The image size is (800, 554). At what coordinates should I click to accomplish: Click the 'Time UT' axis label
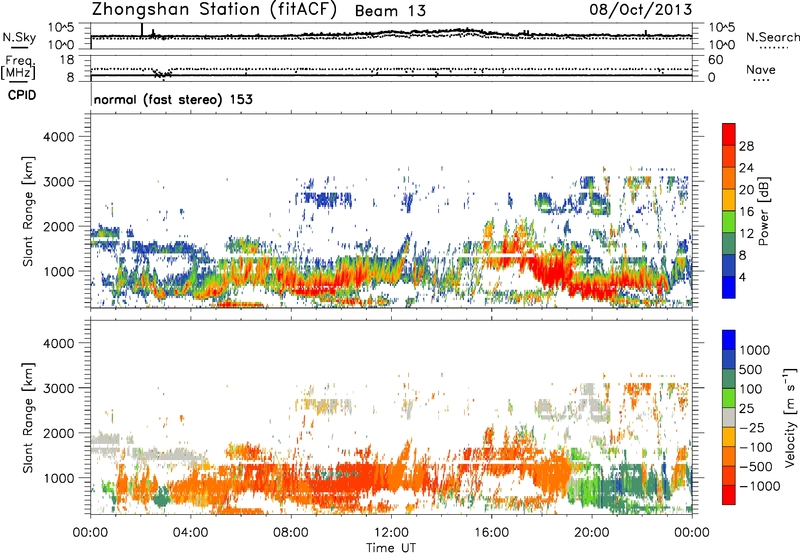(x=391, y=548)
